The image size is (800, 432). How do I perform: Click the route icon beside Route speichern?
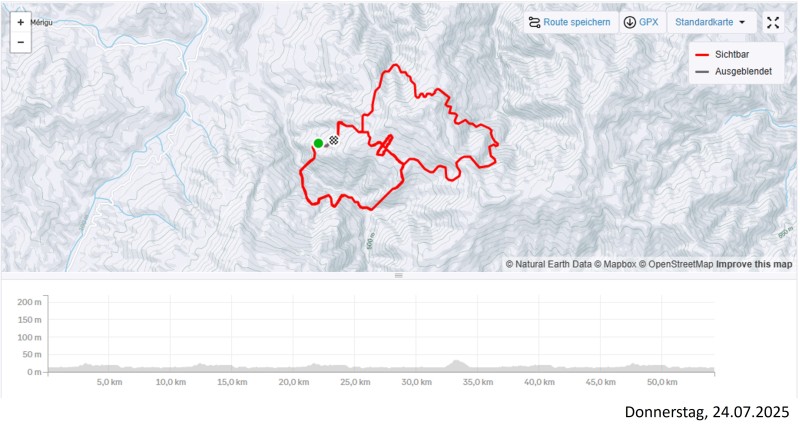[x=534, y=22]
